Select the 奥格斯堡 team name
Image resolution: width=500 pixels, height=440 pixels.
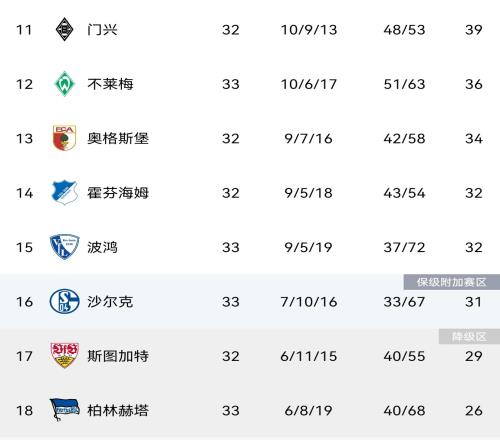pos(118,138)
